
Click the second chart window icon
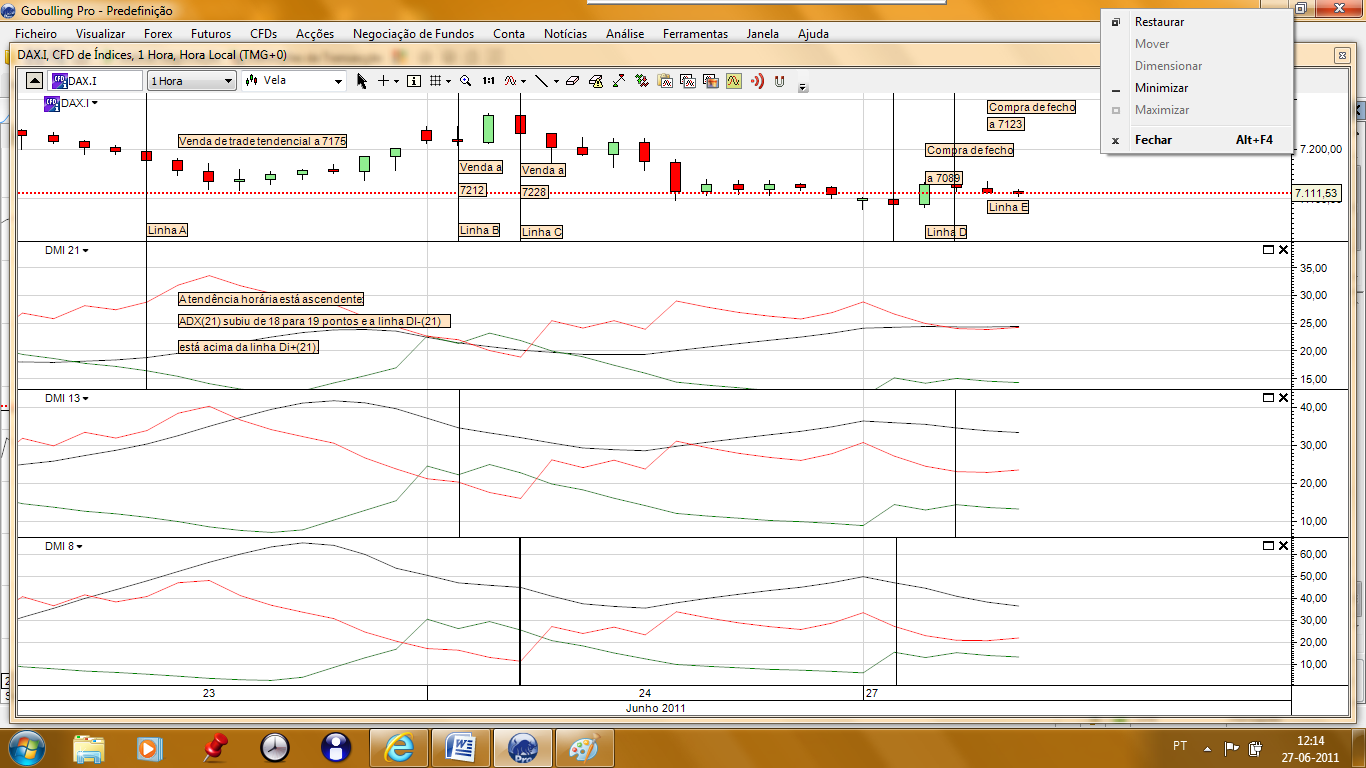coord(688,81)
